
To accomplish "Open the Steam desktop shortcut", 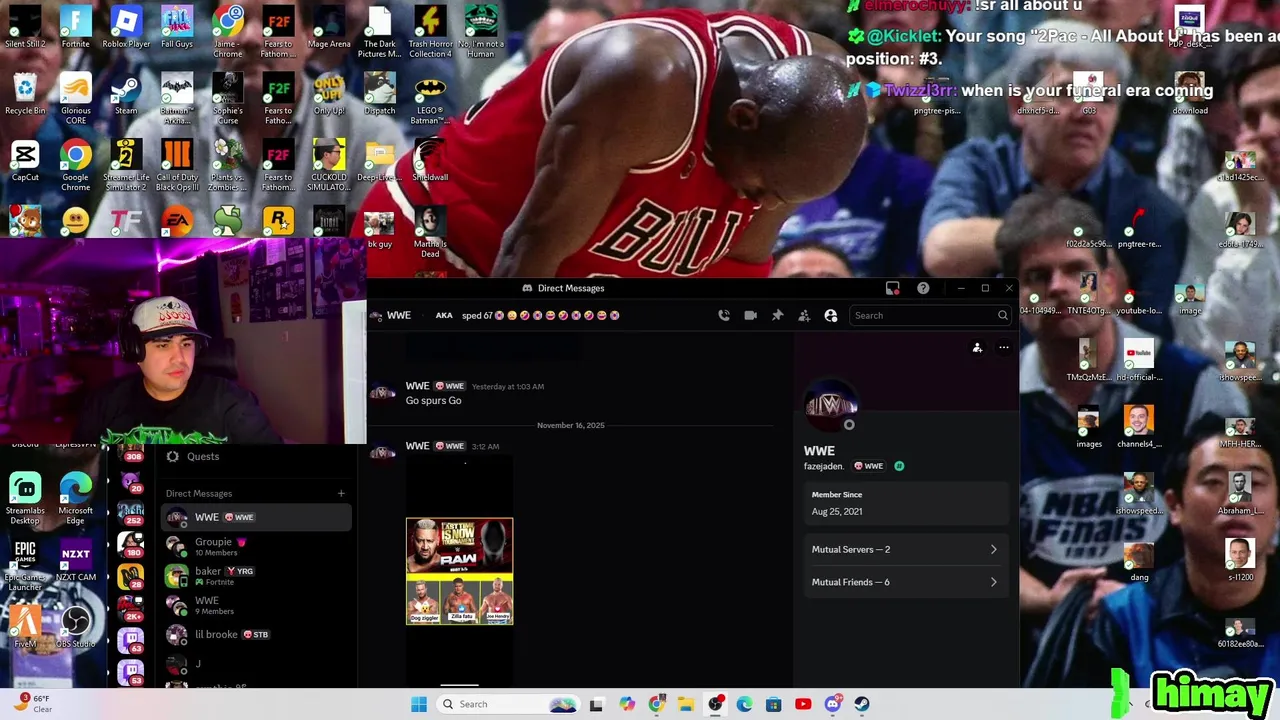I will [126, 94].
